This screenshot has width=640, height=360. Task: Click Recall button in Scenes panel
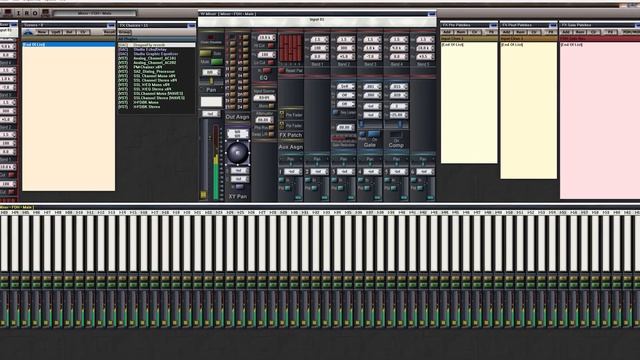point(109,32)
